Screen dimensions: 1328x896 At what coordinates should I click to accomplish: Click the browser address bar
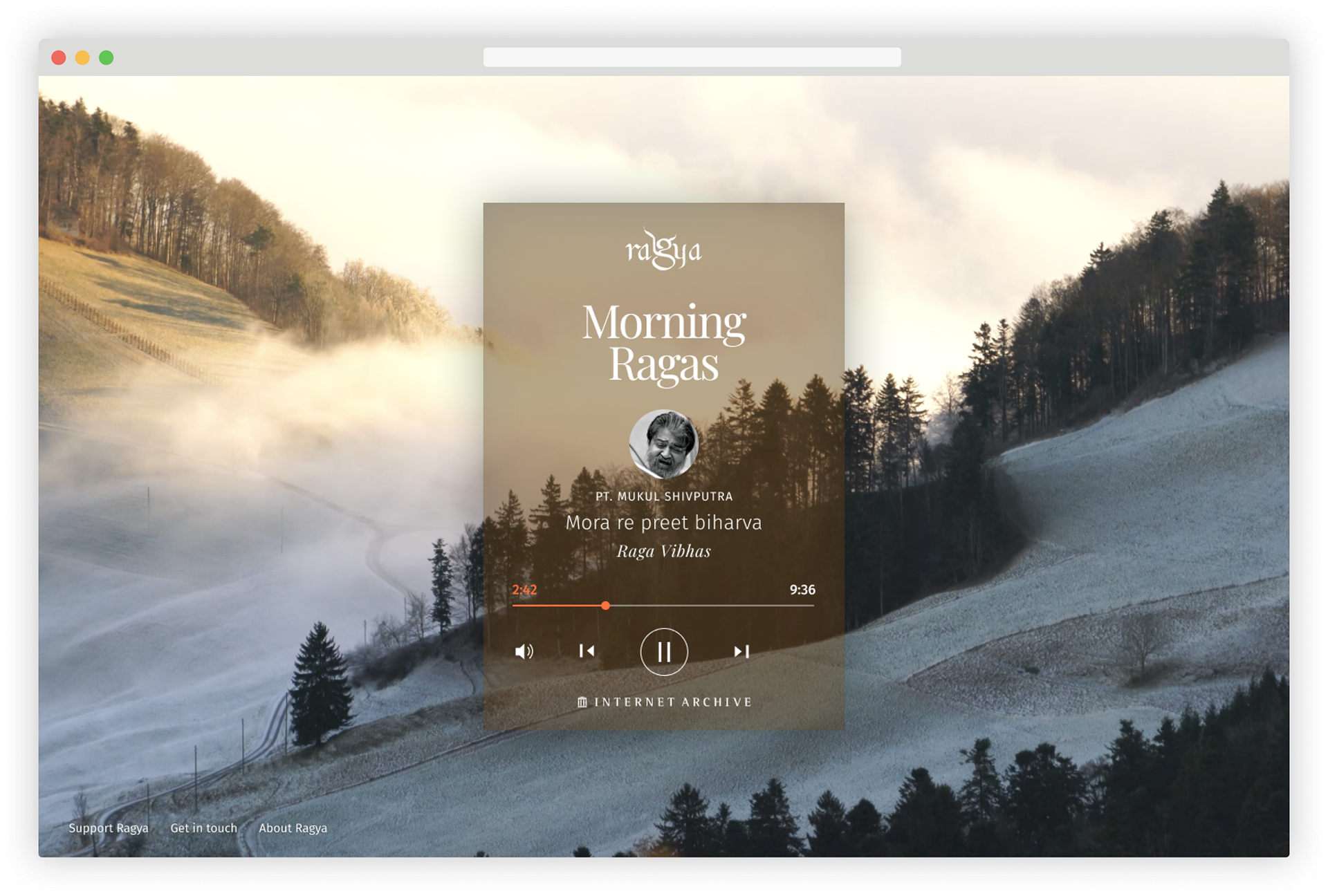coord(692,57)
